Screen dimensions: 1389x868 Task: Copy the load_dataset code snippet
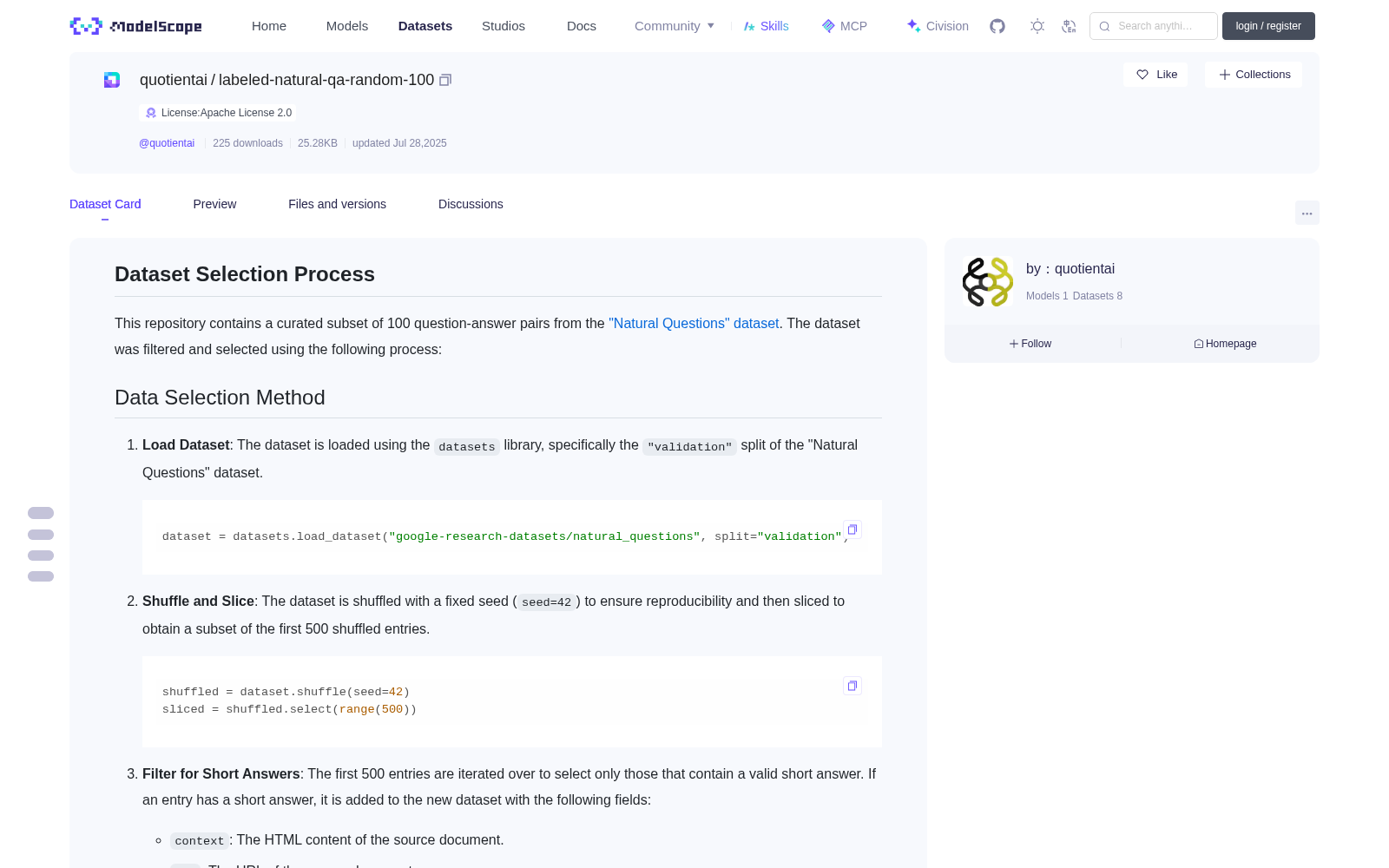coord(852,529)
